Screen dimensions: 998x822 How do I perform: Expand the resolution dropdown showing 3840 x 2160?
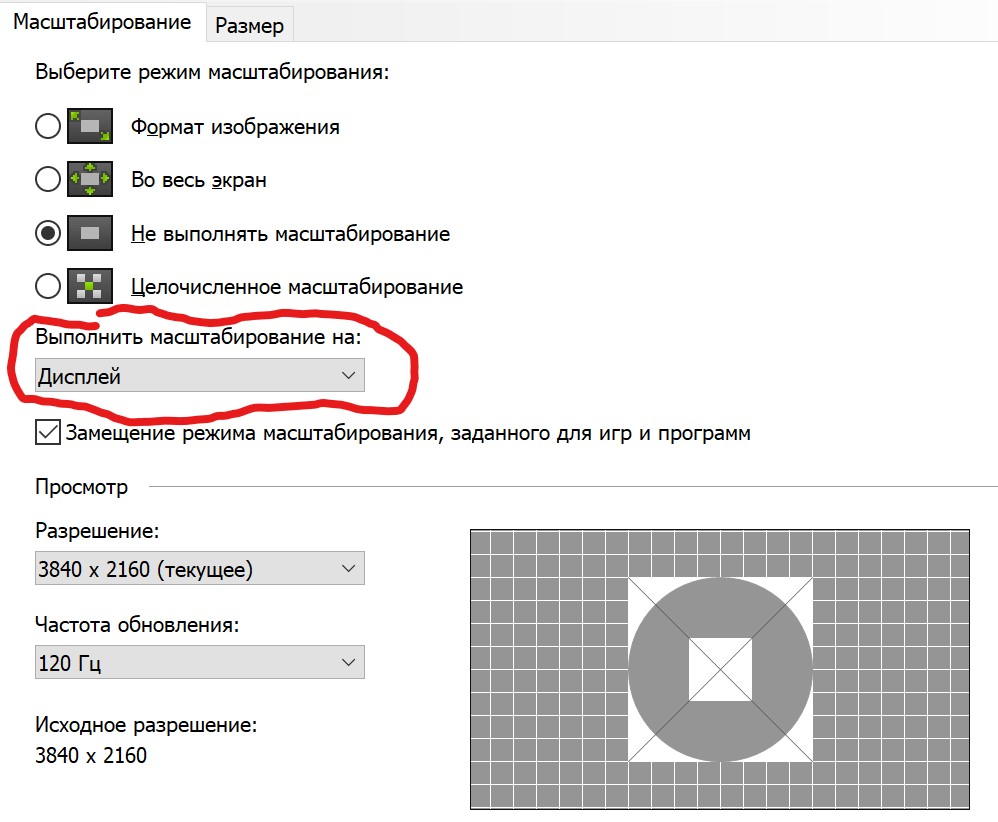[x=199, y=569]
